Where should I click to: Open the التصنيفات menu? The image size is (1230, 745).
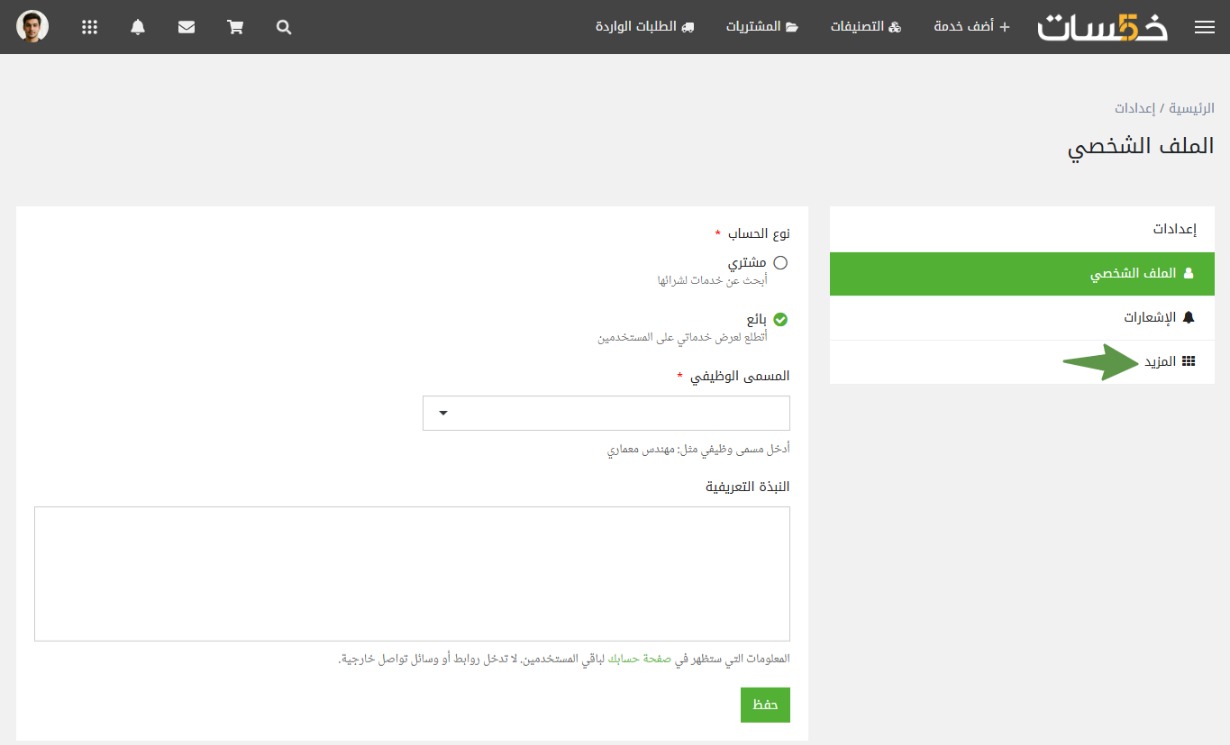click(x=865, y=27)
